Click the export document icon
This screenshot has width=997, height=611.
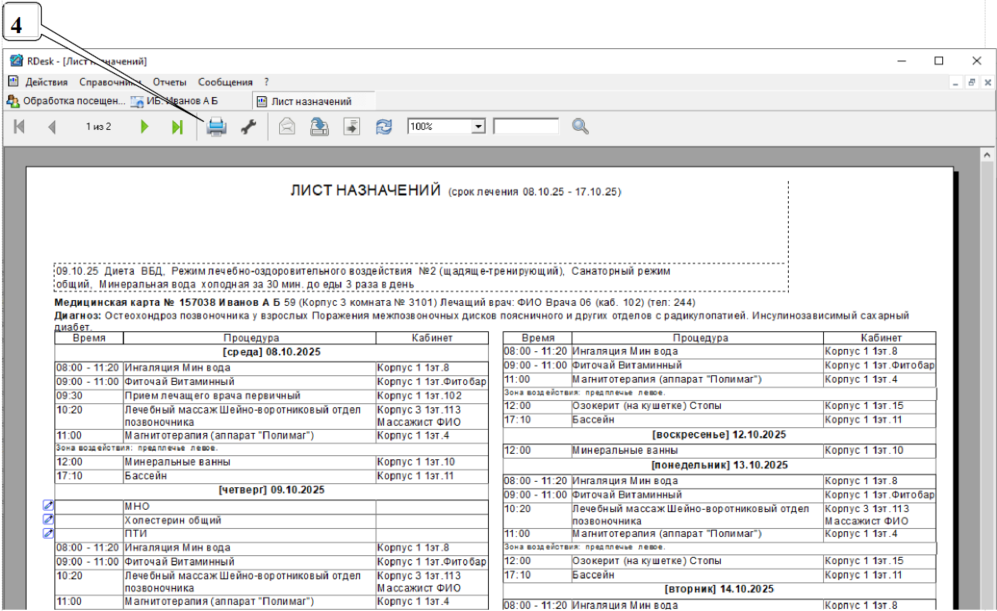tap(352, 127)
